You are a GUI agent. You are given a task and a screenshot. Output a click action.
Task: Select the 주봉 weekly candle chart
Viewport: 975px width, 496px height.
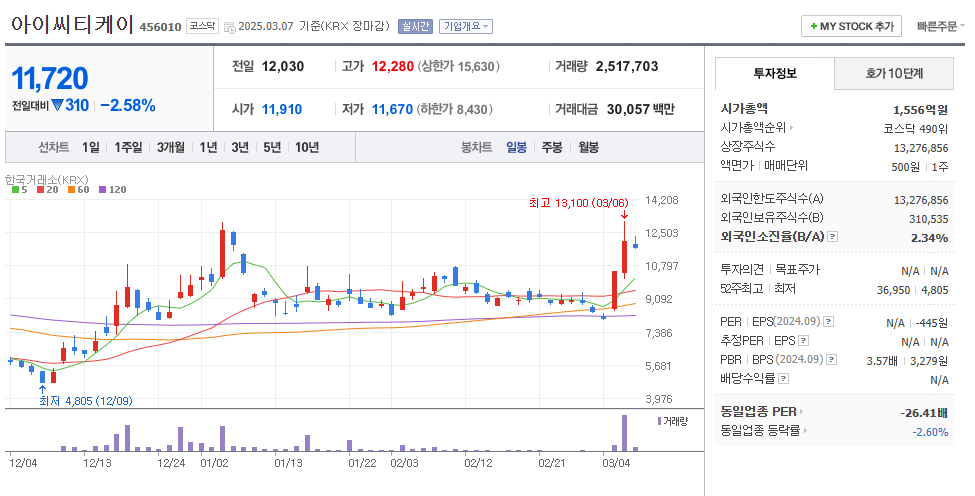pos(552,147)
